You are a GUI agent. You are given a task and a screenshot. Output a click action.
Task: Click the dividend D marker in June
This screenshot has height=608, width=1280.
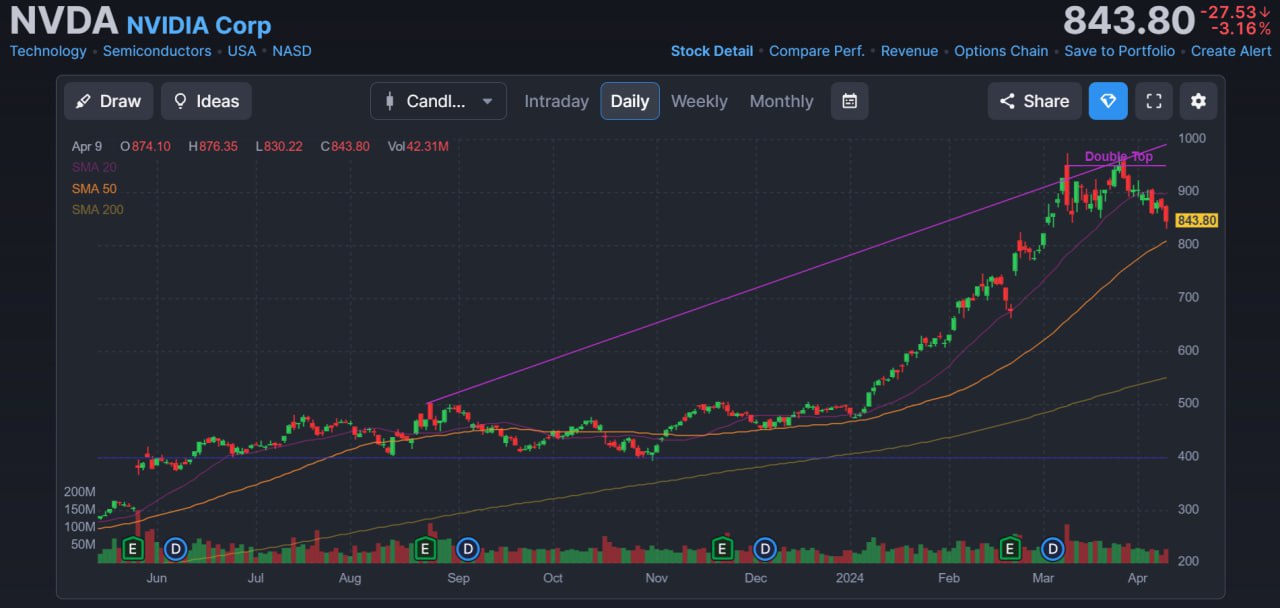tap(176, 548)
